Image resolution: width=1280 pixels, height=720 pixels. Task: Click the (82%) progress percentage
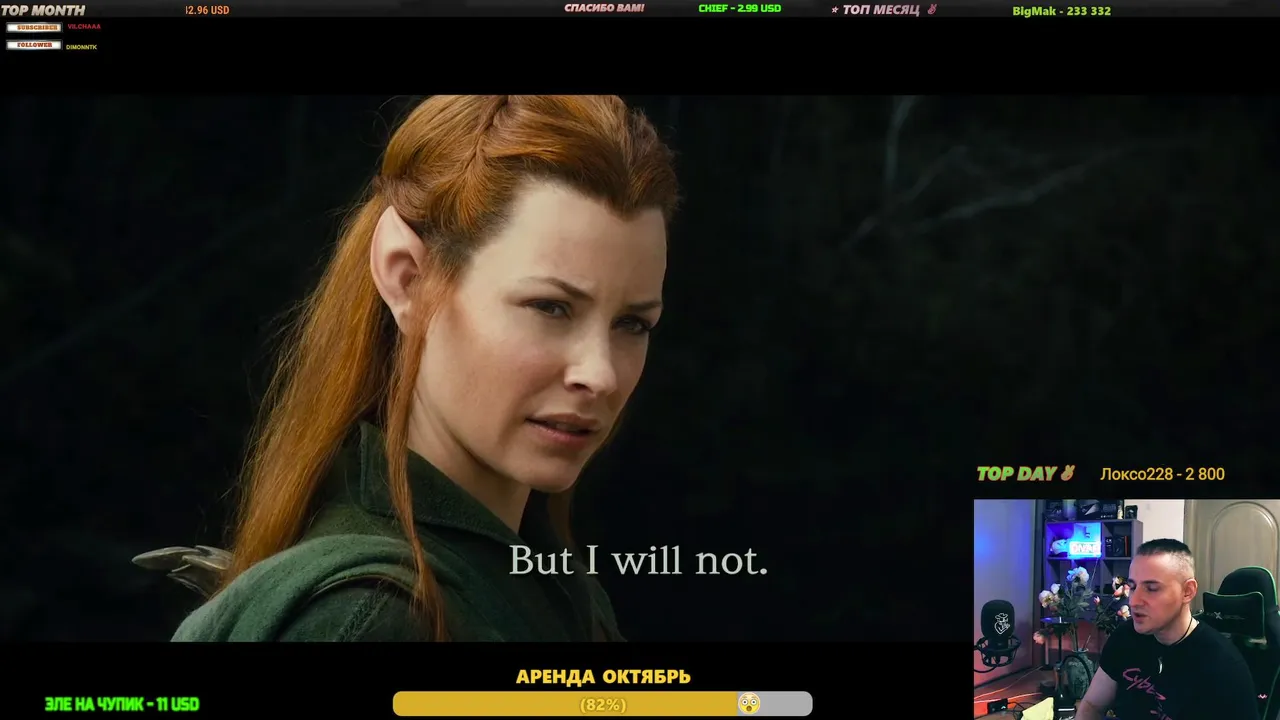pos(603,705)
